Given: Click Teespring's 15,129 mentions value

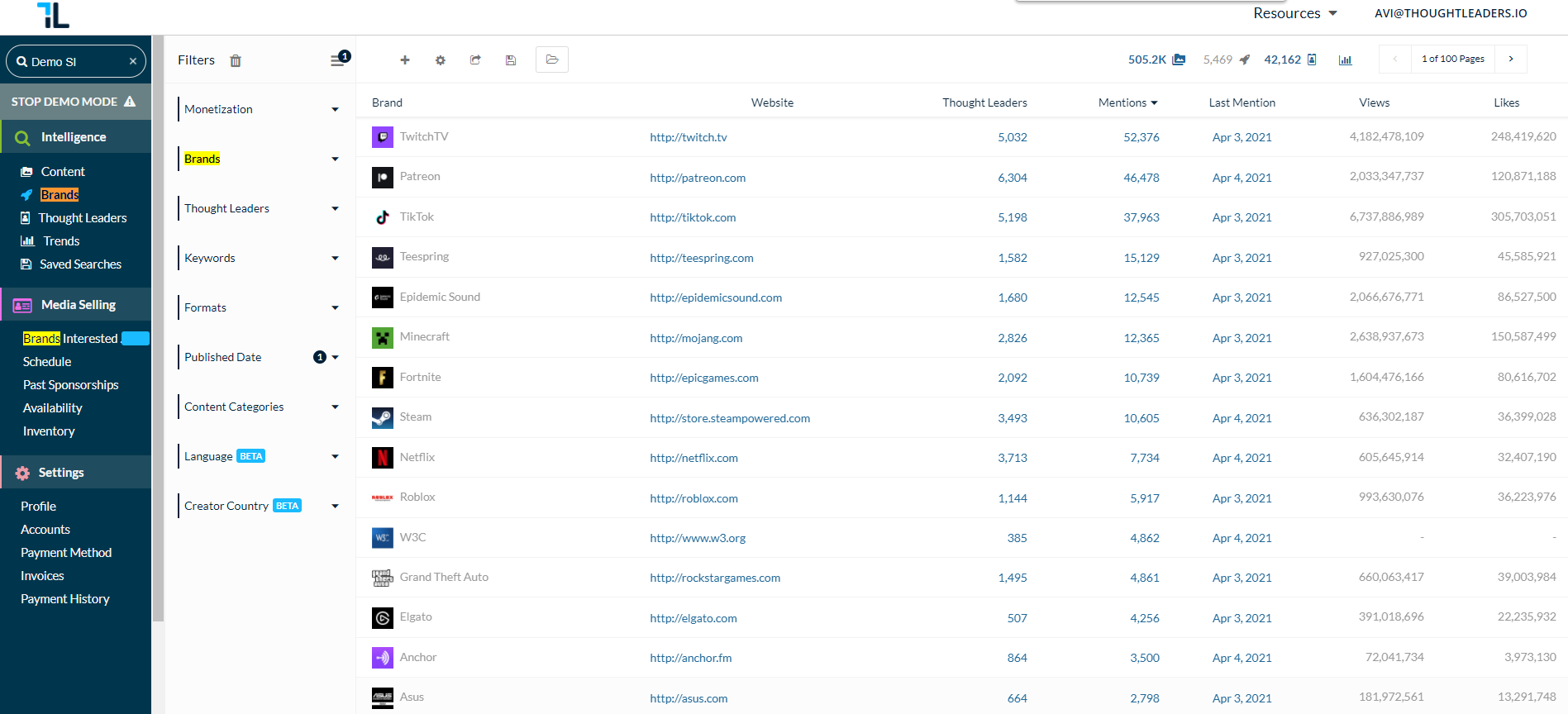Looking at the screenshot, I should (x=1141, y=258).
